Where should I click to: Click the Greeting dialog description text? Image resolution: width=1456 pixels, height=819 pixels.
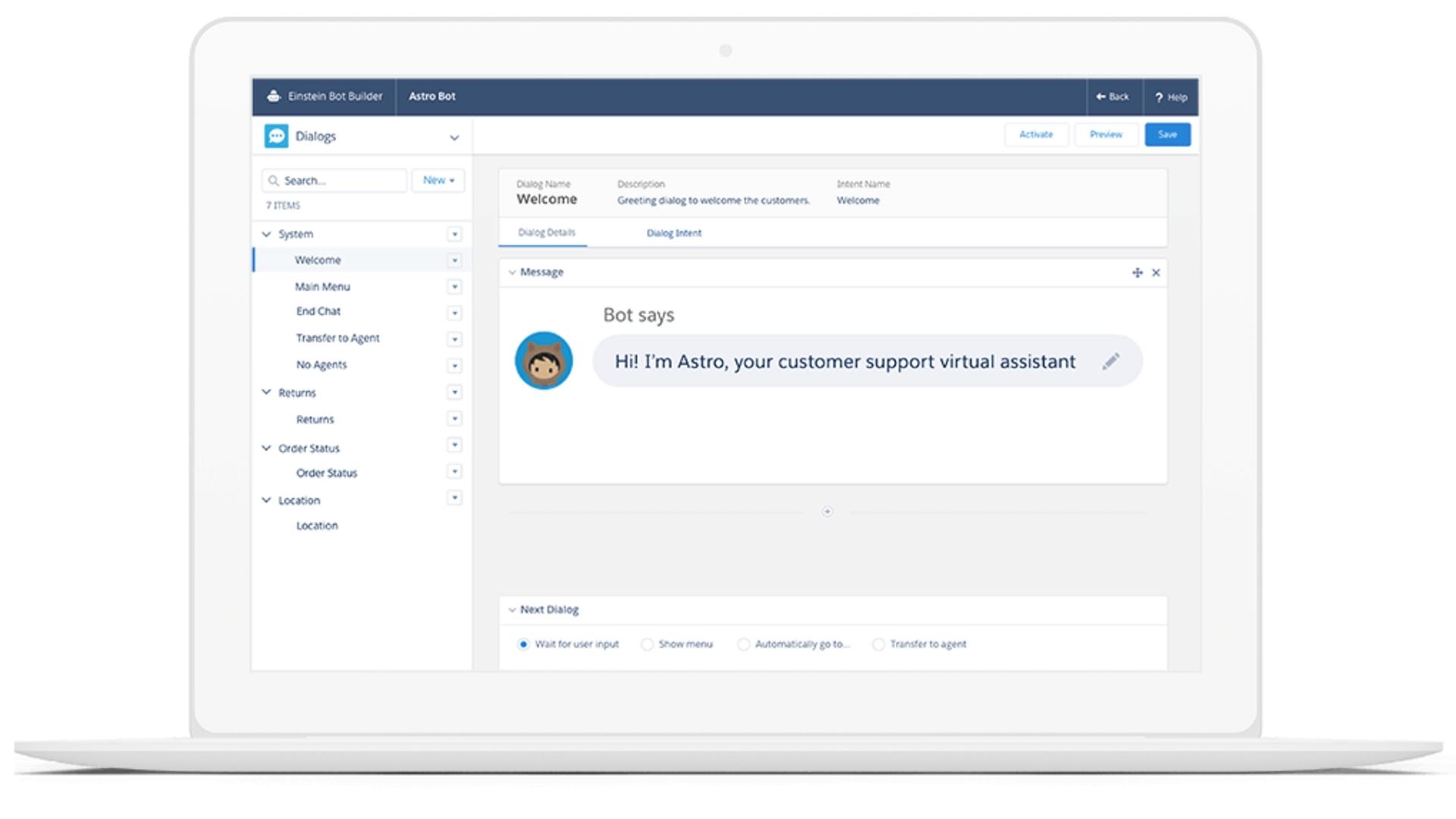[714, 201]
